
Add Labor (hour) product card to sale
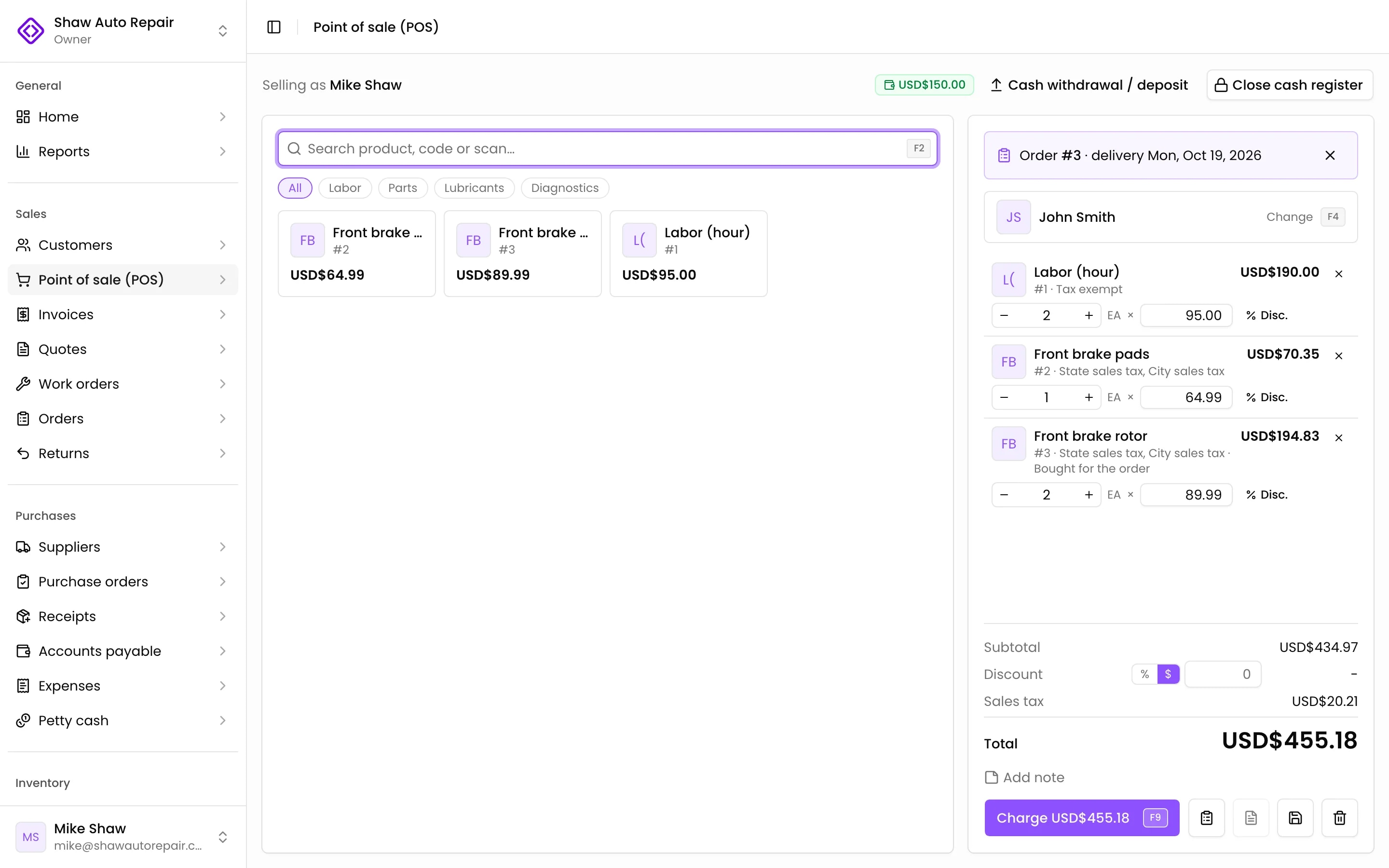click(x=688, y=253)
